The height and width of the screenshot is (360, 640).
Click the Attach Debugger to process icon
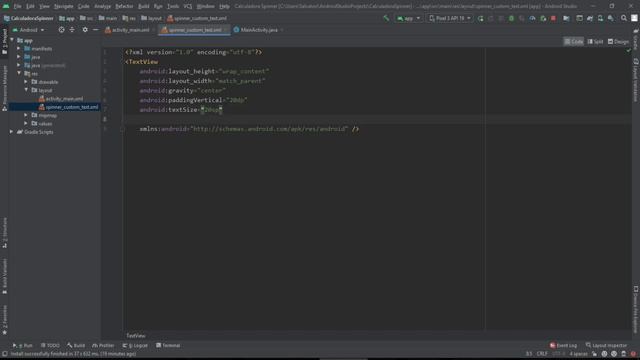point(543,18)
